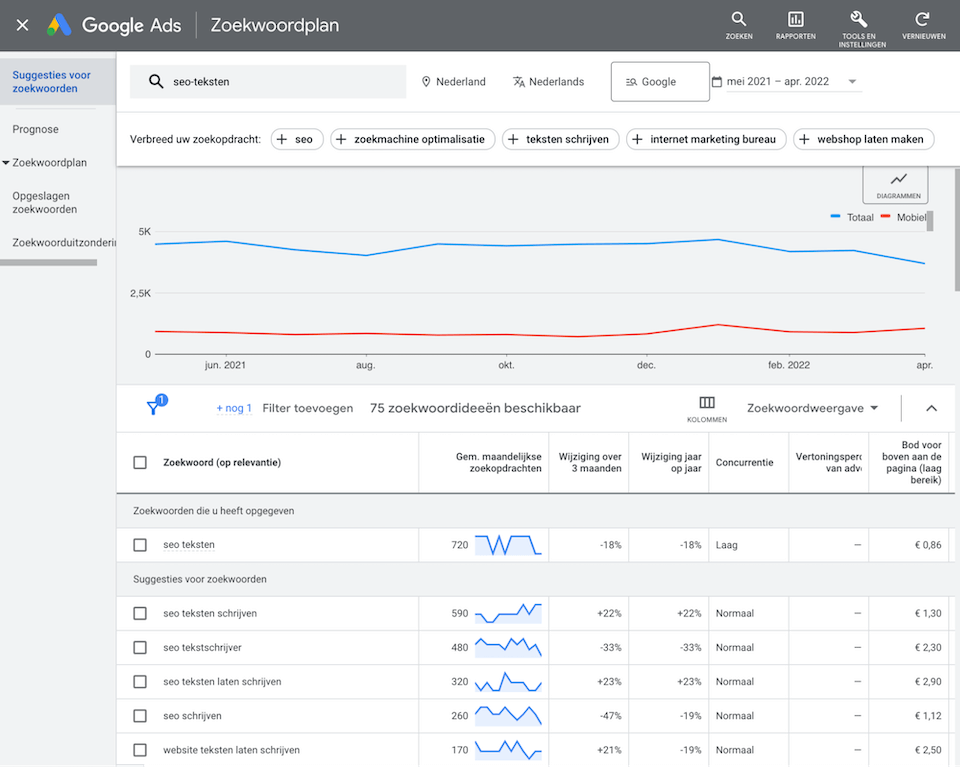Image resolution: width=960 pixels, height=767 pixels.
Task: Click the language icon next to Nederlands
Action: click(519, 81)
